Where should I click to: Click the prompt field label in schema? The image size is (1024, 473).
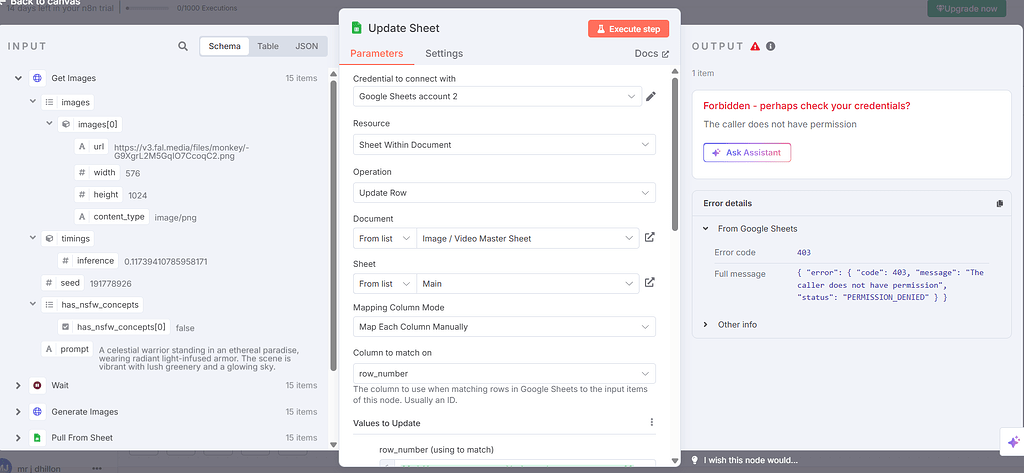tap(74, 349)
